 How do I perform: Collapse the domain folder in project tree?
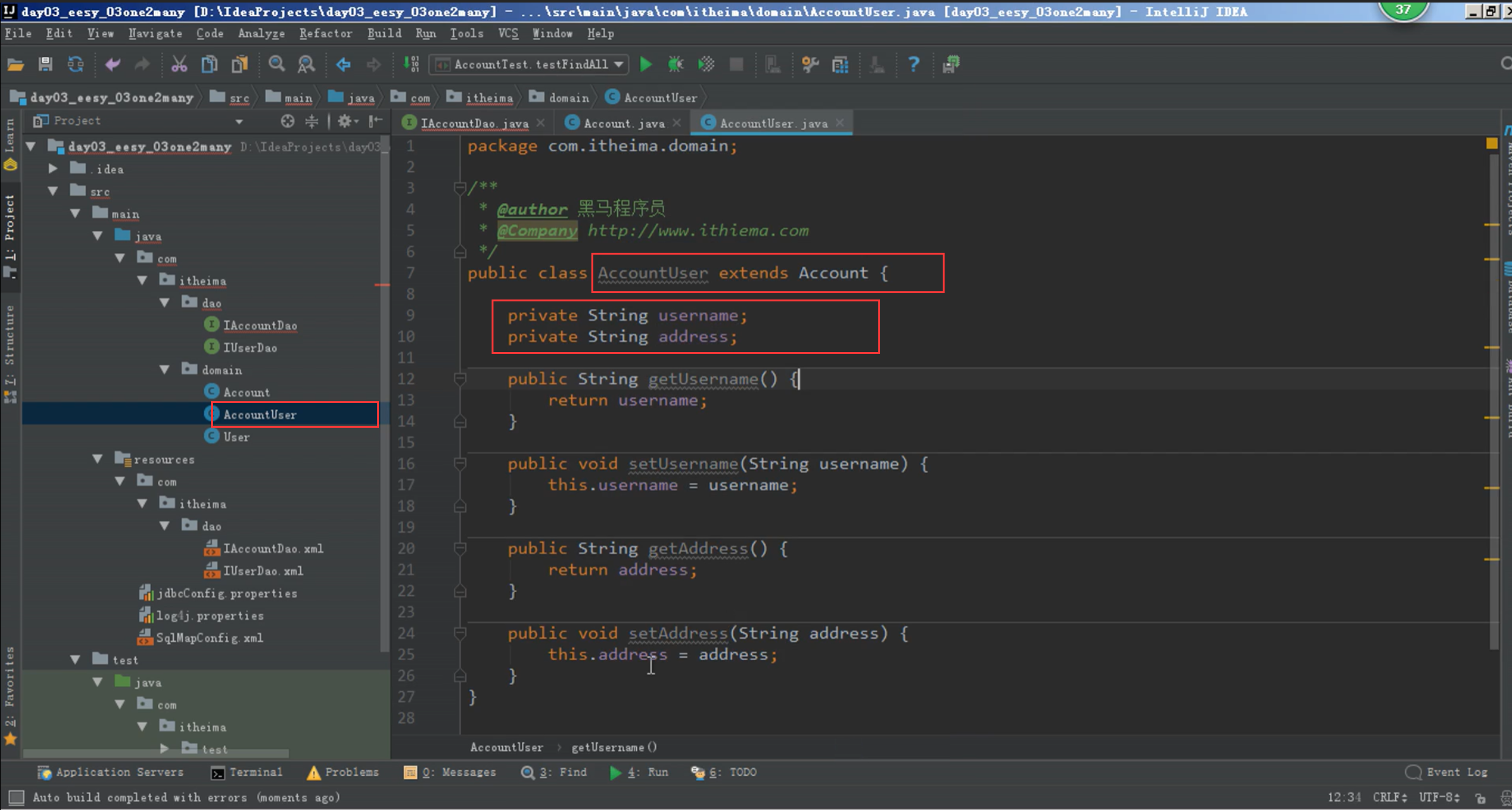(x=165, y=370)
